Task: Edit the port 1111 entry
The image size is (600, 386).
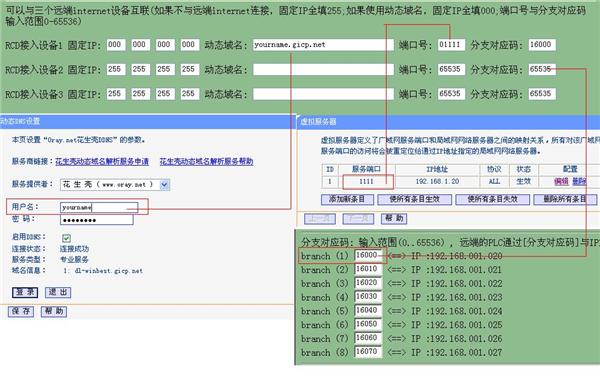Action: click(x=561, y=181)
